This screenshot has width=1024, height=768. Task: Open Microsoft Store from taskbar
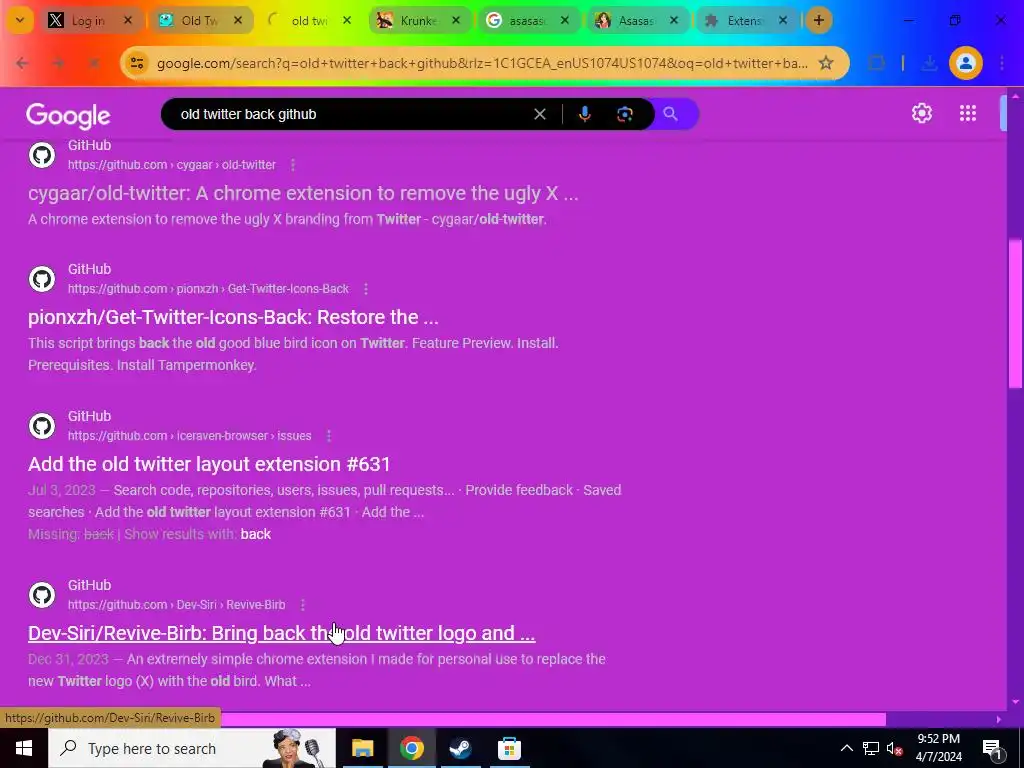click(509, 748)
